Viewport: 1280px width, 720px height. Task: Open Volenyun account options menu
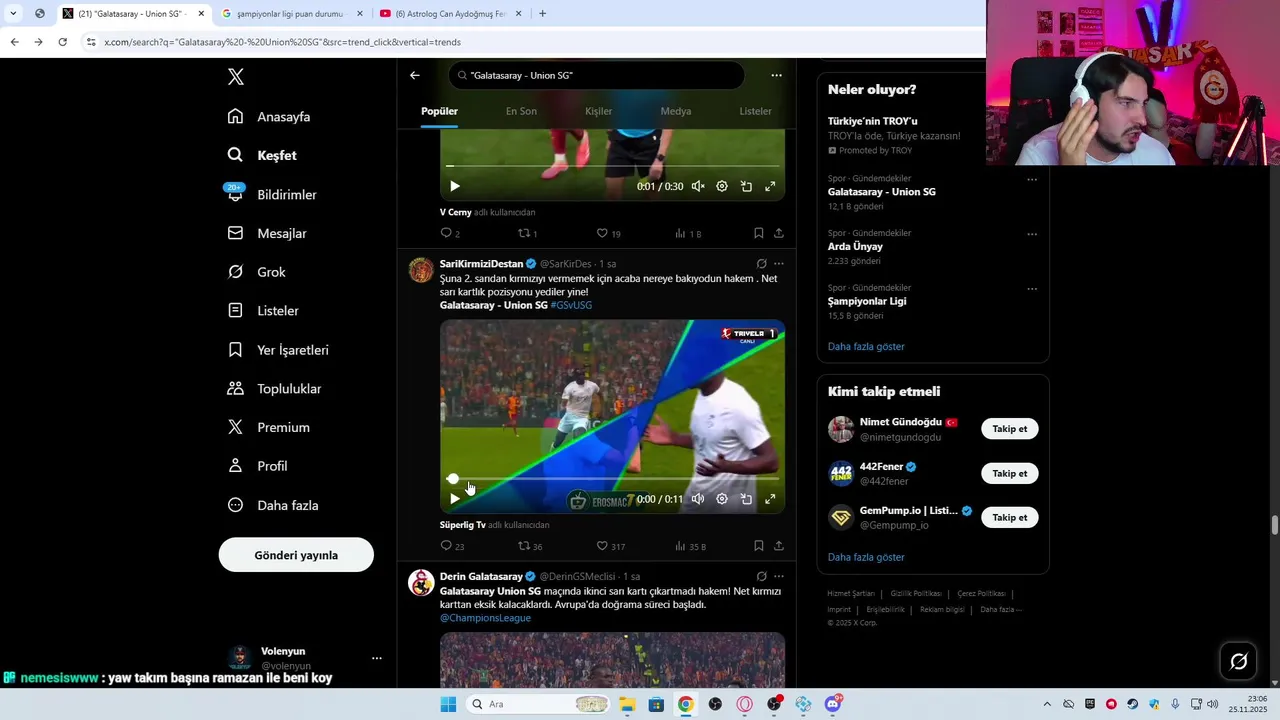pos(376,658)
